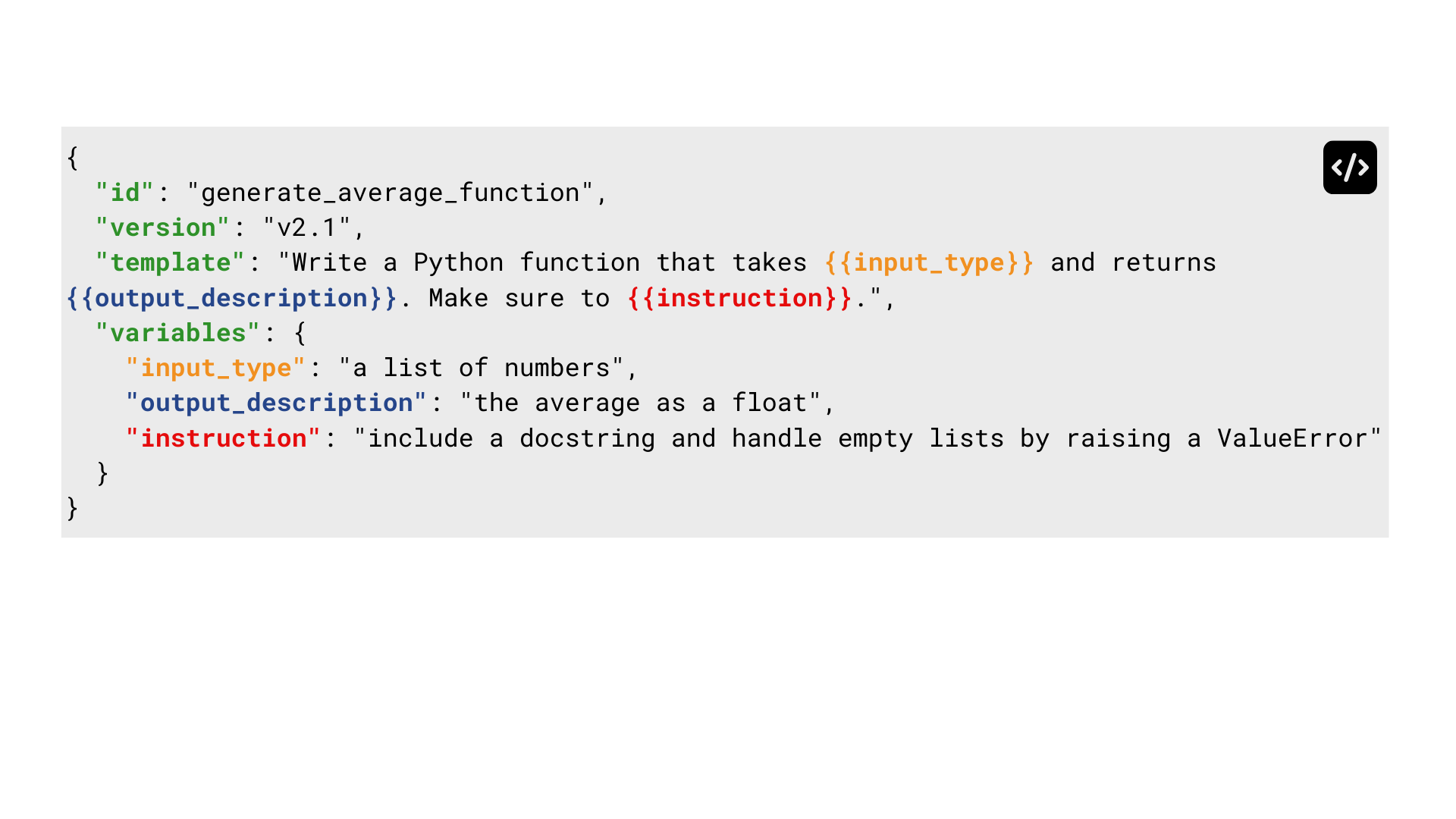Click the red "instruction" variable key
This screenshot has height=819, width=1456.
click(x=223, y=438)
